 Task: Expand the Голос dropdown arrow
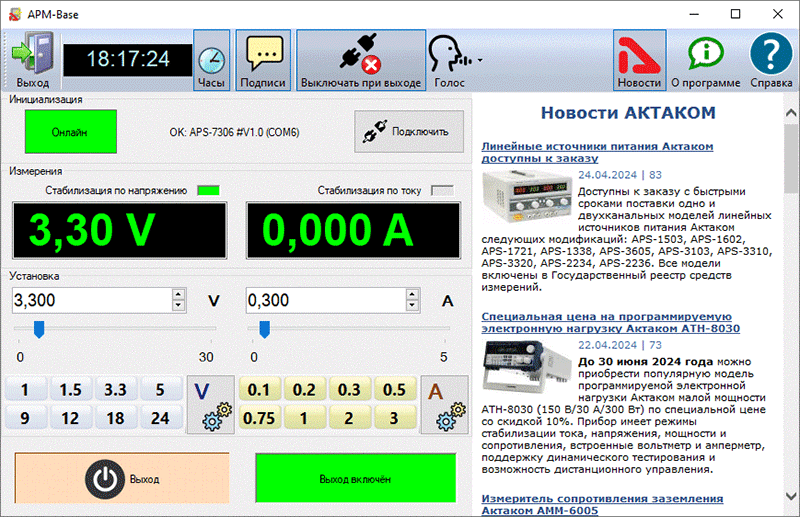click(x=480, y=60)
